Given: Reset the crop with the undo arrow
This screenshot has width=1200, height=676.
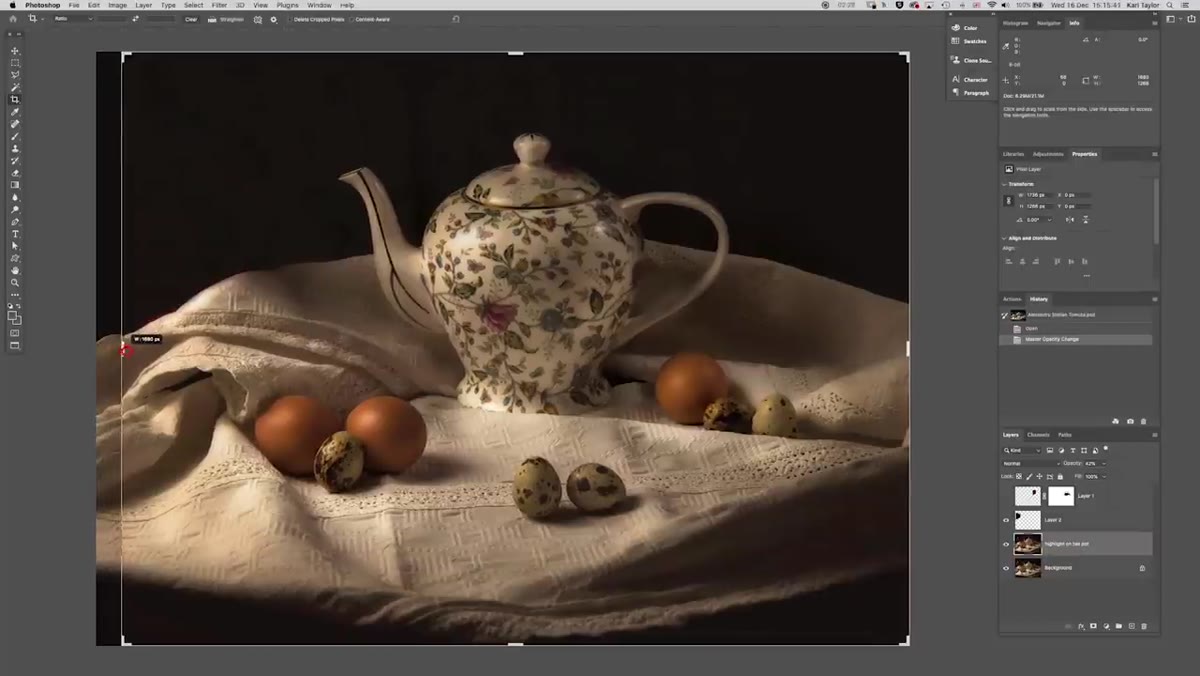Looking at the screenshot, I should 456,19.
